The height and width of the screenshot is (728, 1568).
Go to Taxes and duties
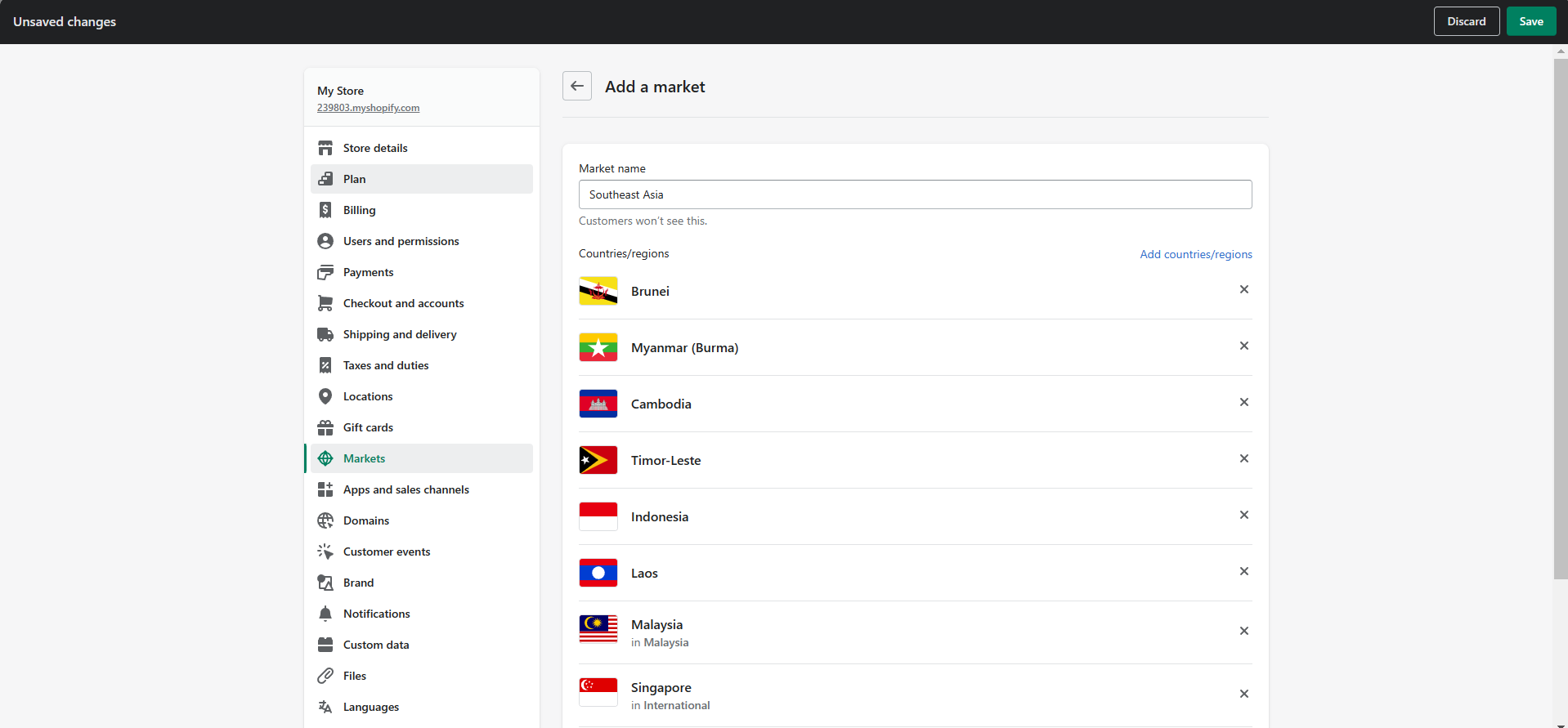click(422, 365)
